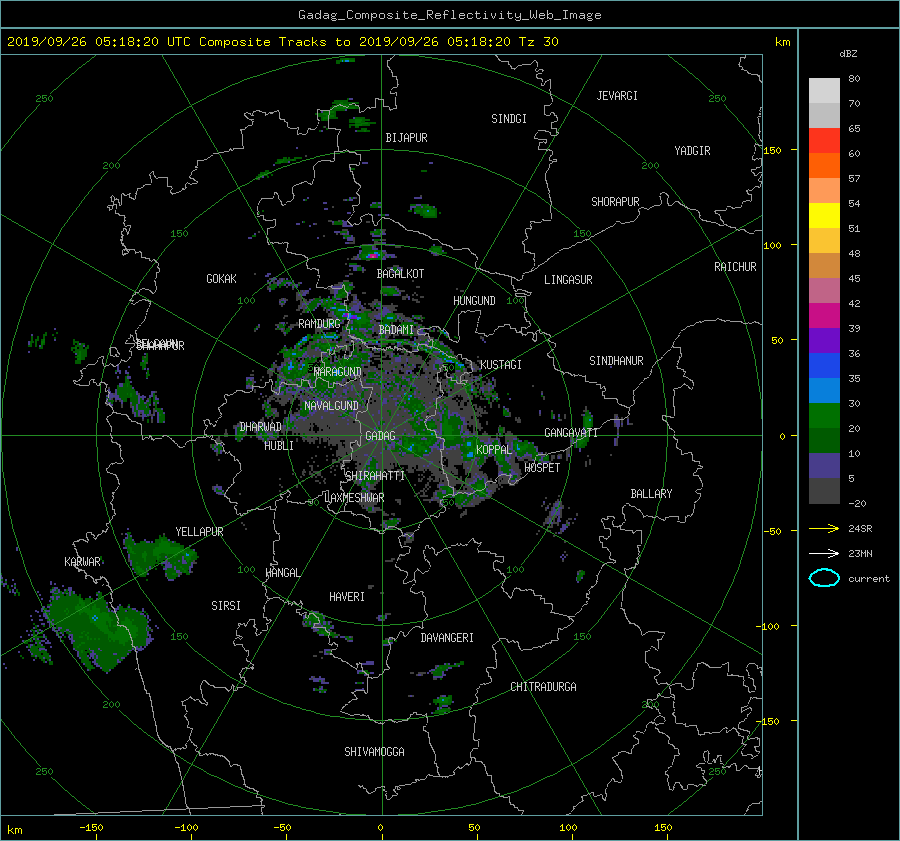This screenshot has width=900, height=841.
Task: Click the Gadag_Composite_Reflectivity_Web_Image title
Action: (x=449, y=15)
